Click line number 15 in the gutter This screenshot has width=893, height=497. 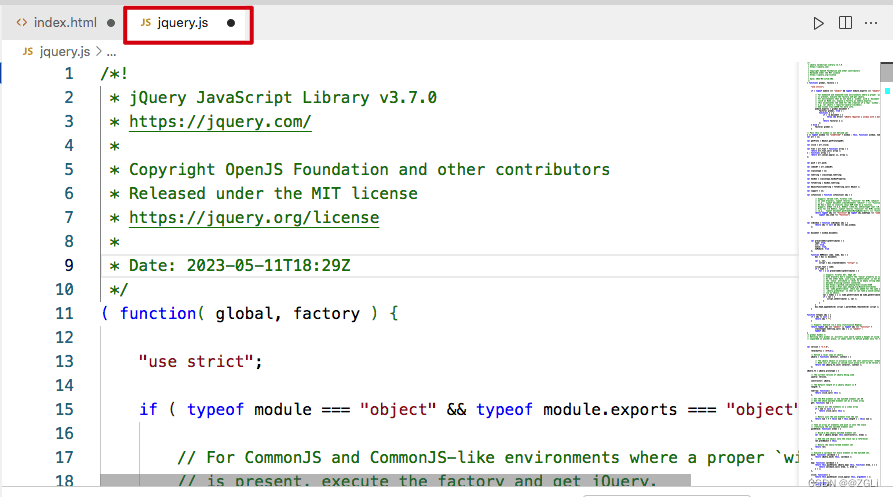tap(64, 409)
